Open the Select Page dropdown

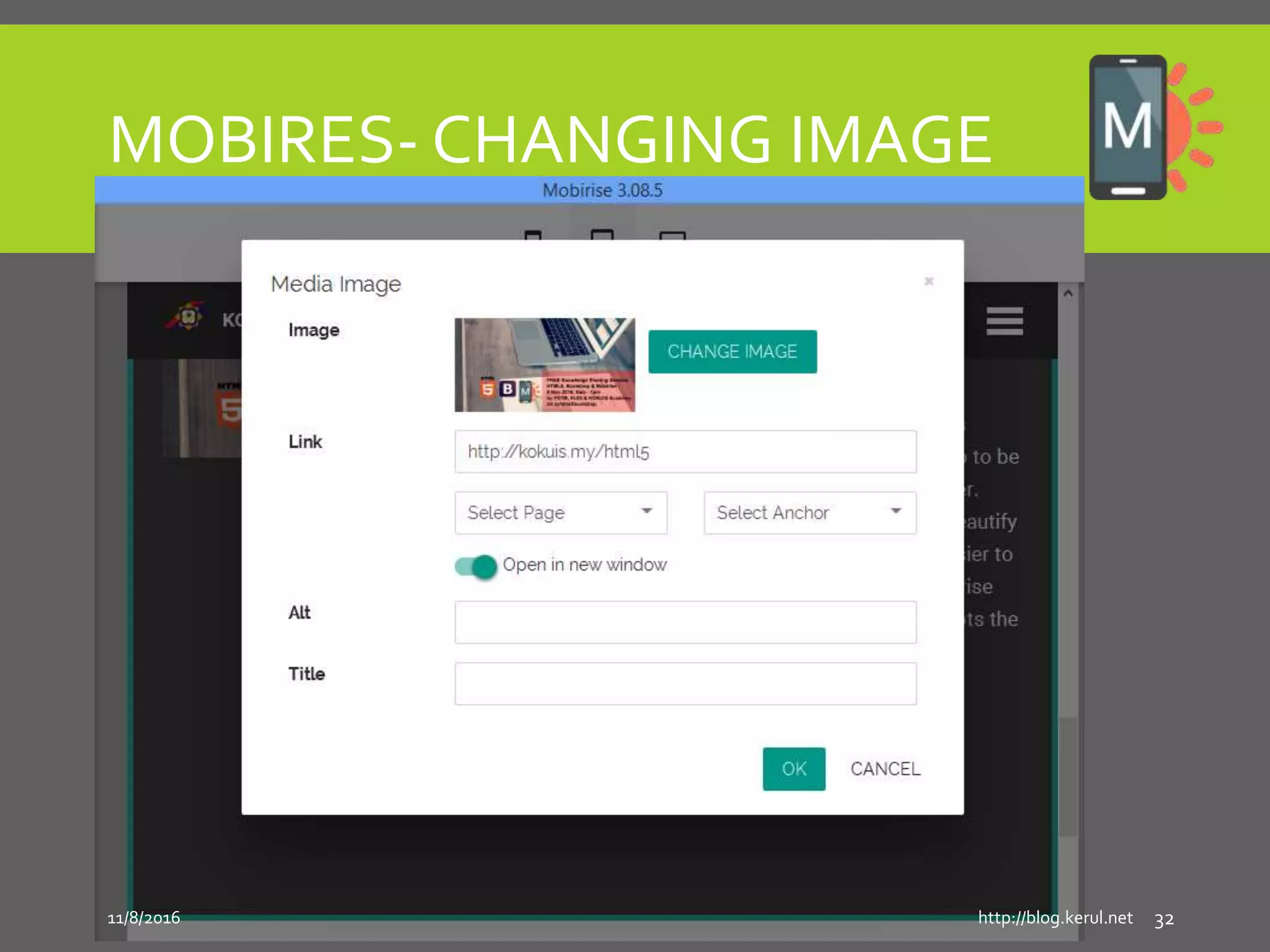pyautogui.click(x=561, y=513)
